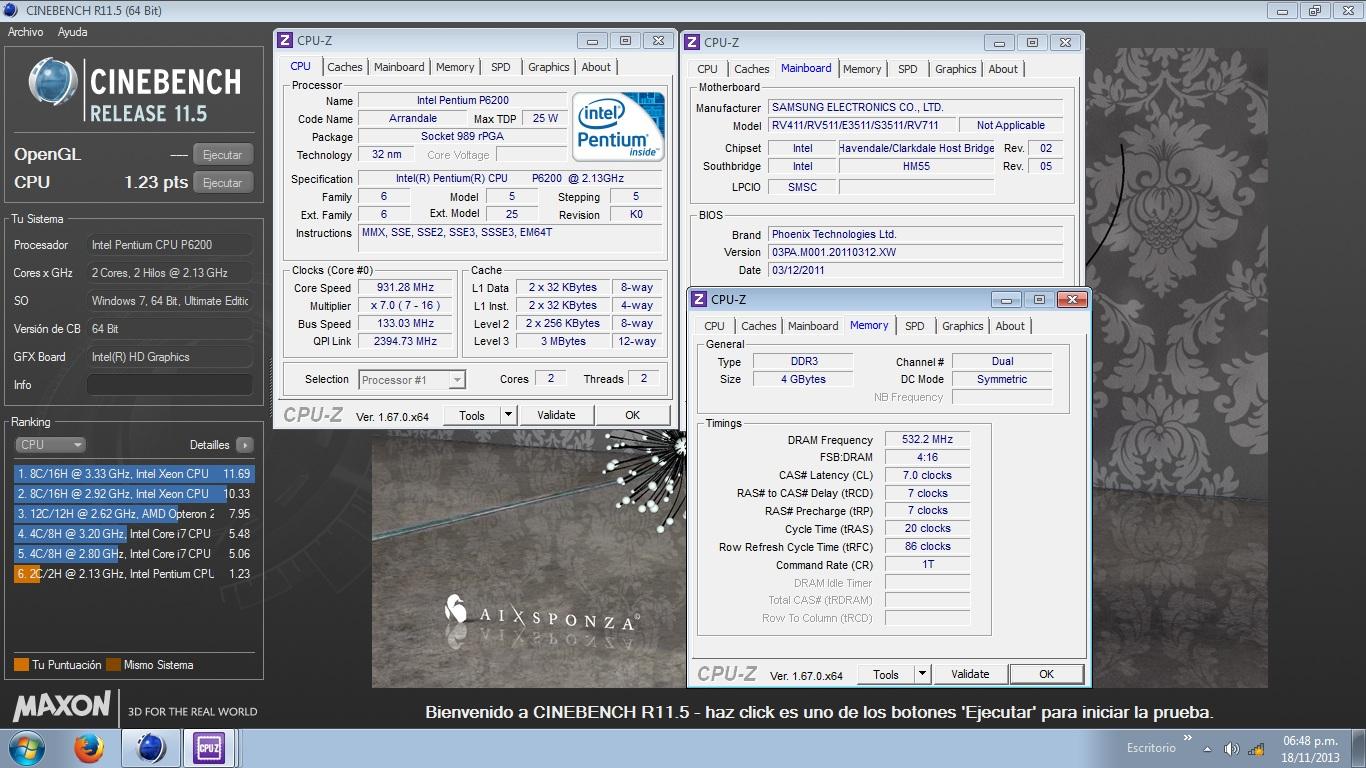
Task: Select ranking entry 12C/12H AMD Opteron
Action: click(134, 514)
